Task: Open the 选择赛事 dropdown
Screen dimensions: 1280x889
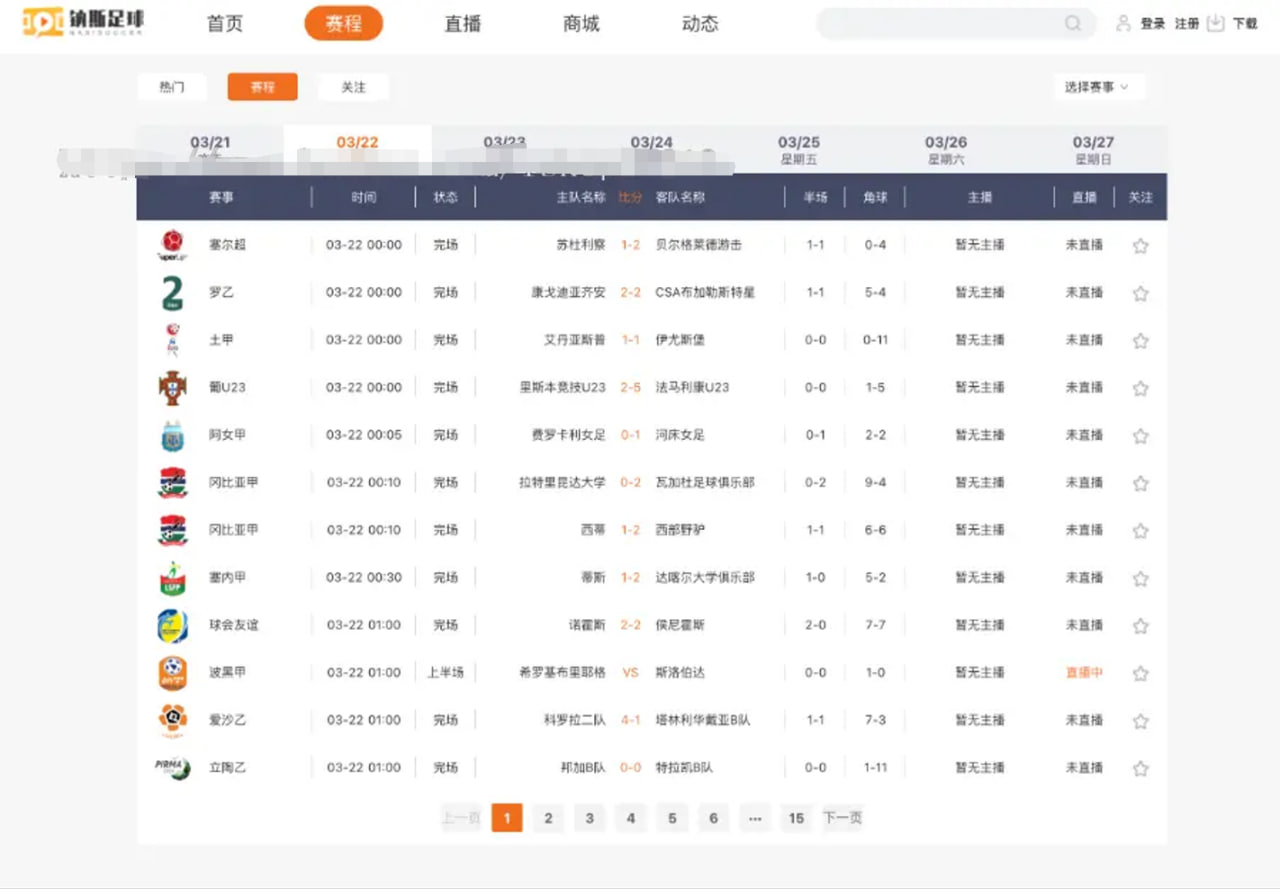Action: 1098,88
